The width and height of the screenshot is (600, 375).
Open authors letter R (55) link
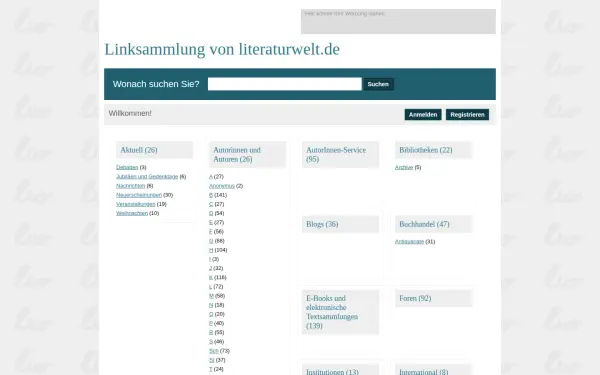(211, 333)
